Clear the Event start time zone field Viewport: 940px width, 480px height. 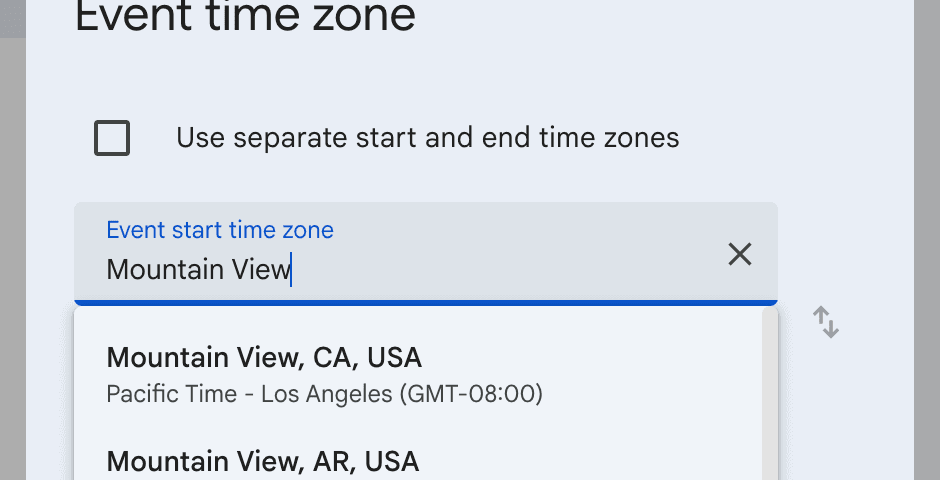coord(739,254)
